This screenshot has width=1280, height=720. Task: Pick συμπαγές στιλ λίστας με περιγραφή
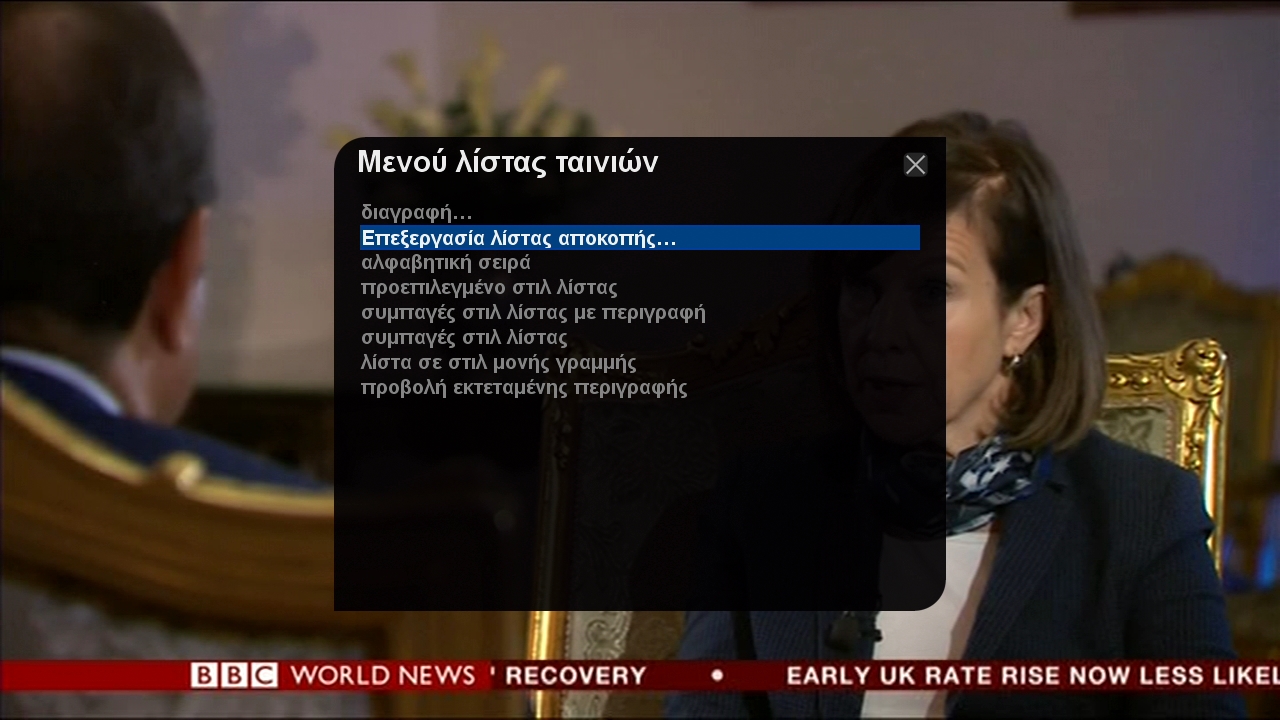click(x=640, y=313)
